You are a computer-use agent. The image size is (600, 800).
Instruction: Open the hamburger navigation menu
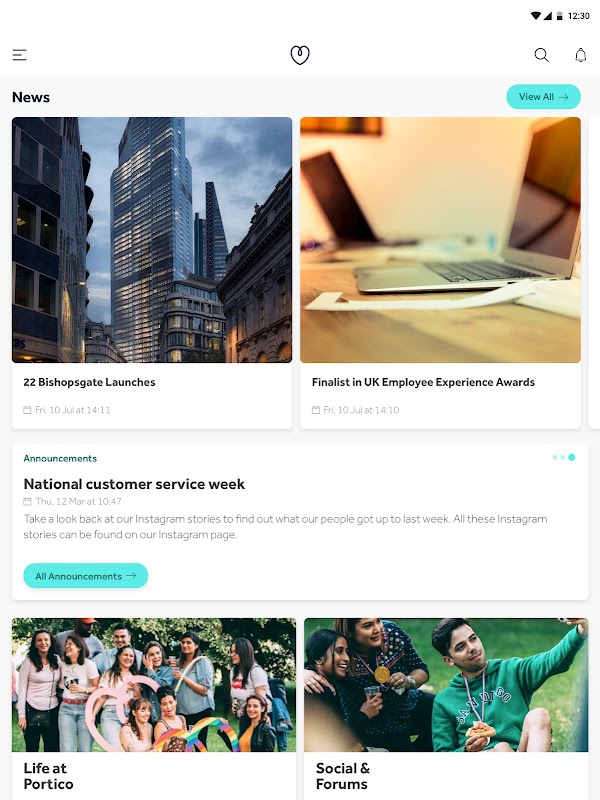(x=19, y=55)
